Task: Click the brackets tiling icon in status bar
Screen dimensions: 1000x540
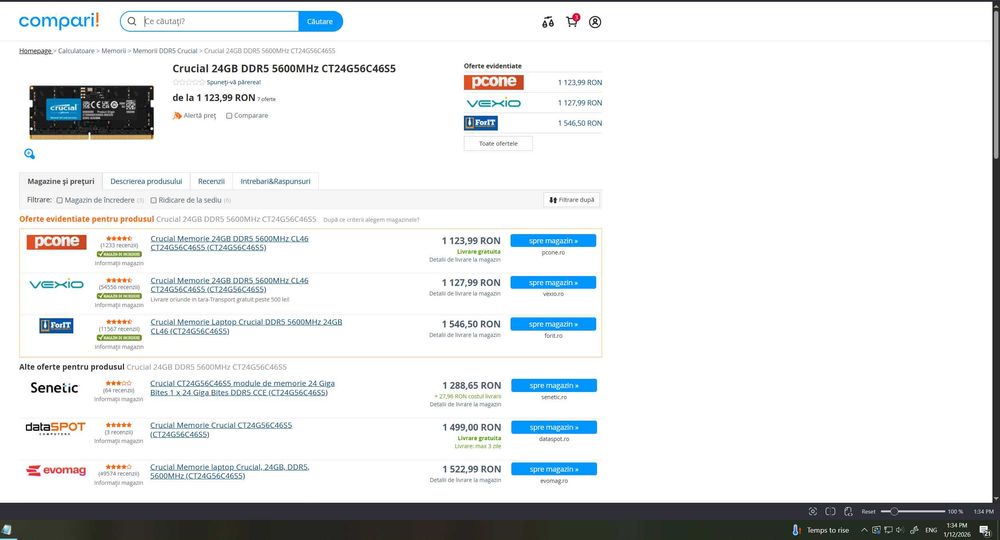Action: coord(830,511)
